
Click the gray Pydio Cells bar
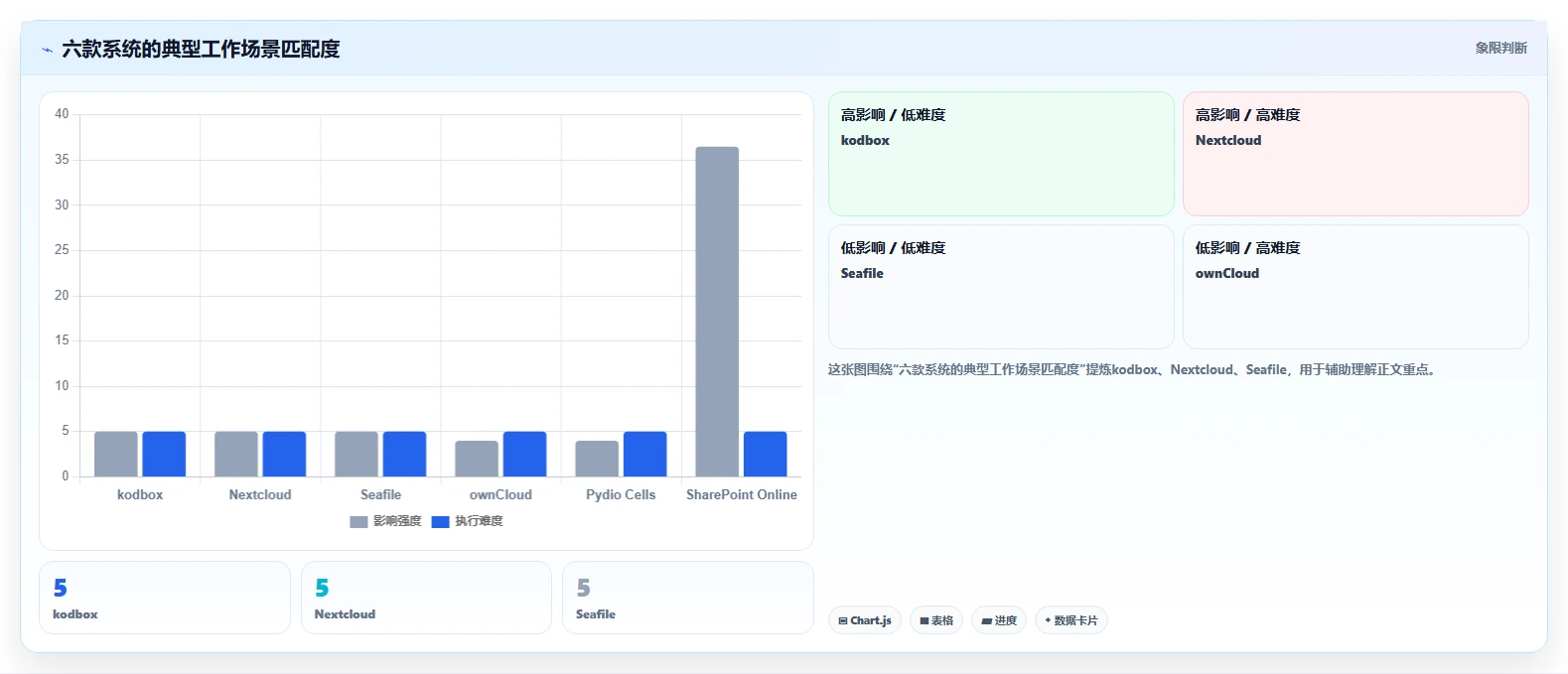597,459
